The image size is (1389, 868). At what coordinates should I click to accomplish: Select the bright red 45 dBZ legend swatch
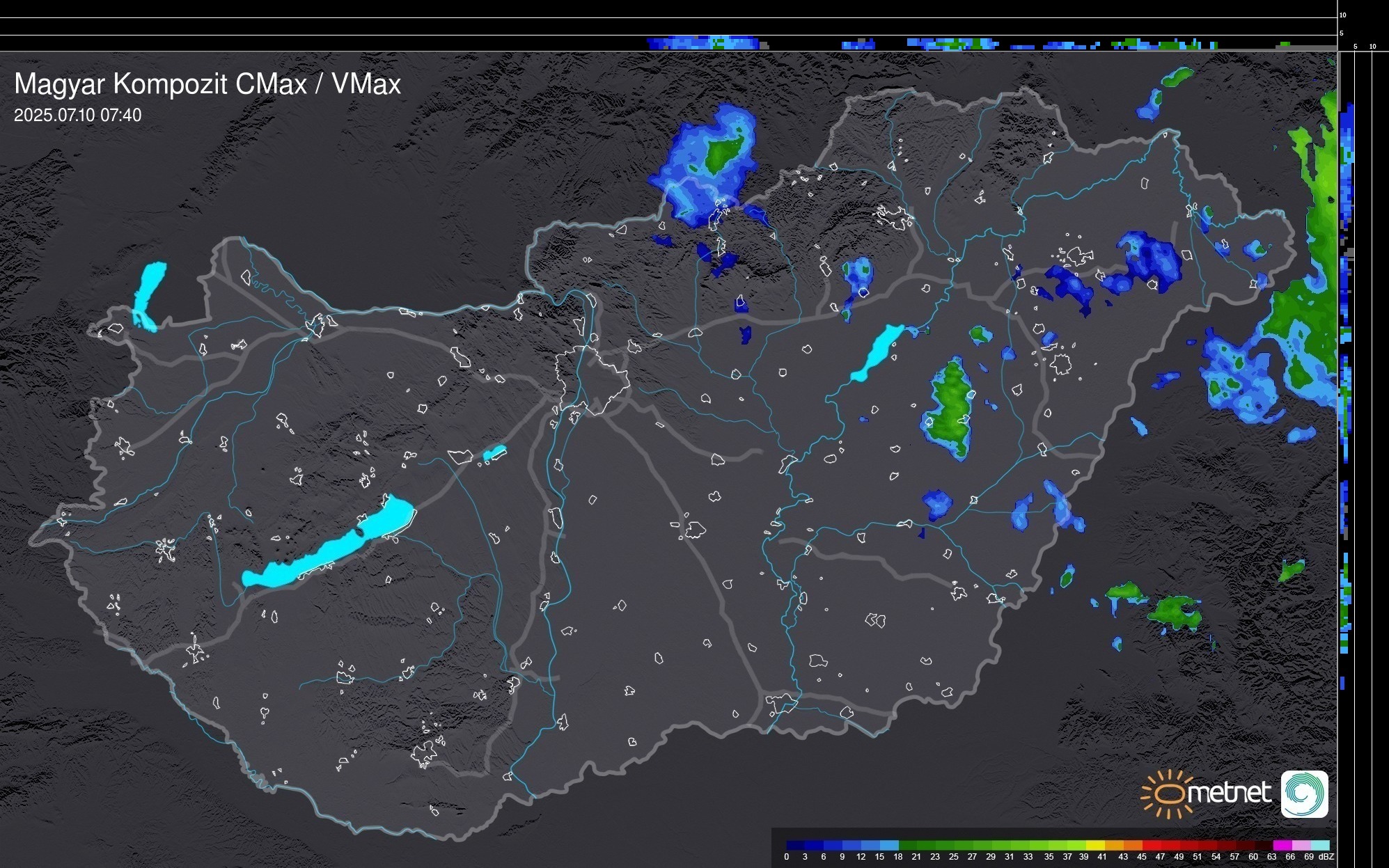click(1151, 846)
